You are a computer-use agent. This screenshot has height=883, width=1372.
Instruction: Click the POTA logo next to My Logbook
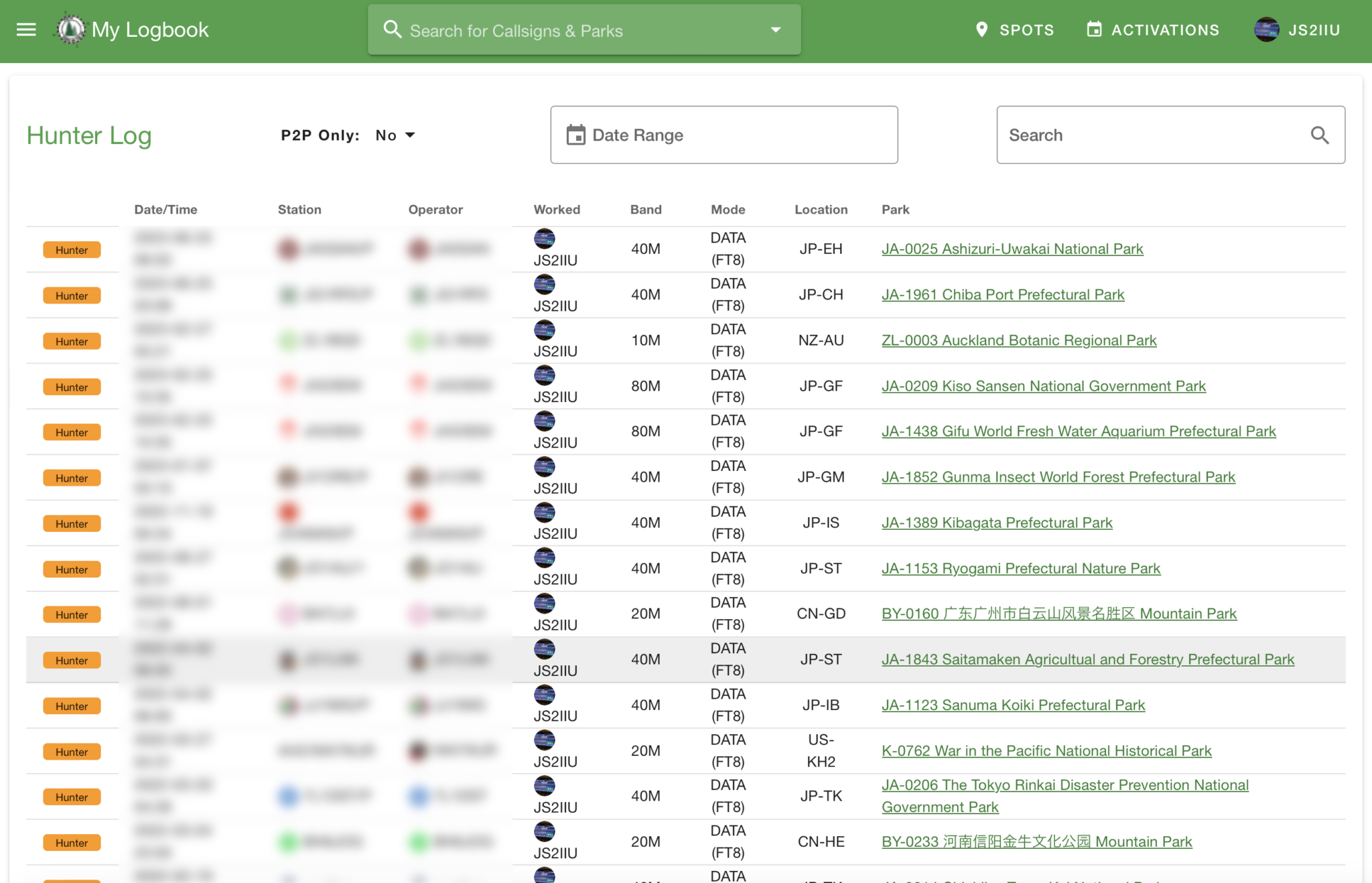(70, 29)
